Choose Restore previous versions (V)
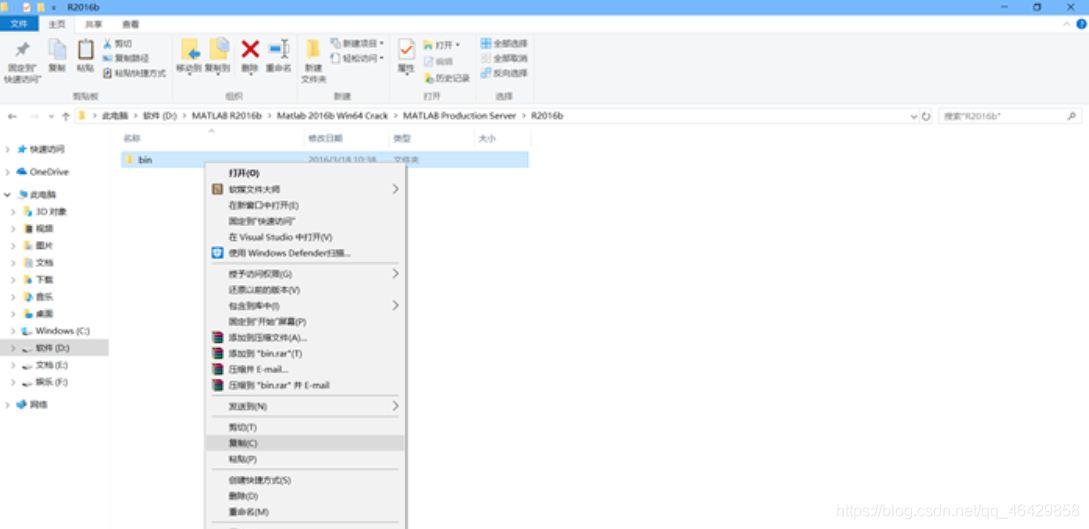 coord(306,290)
